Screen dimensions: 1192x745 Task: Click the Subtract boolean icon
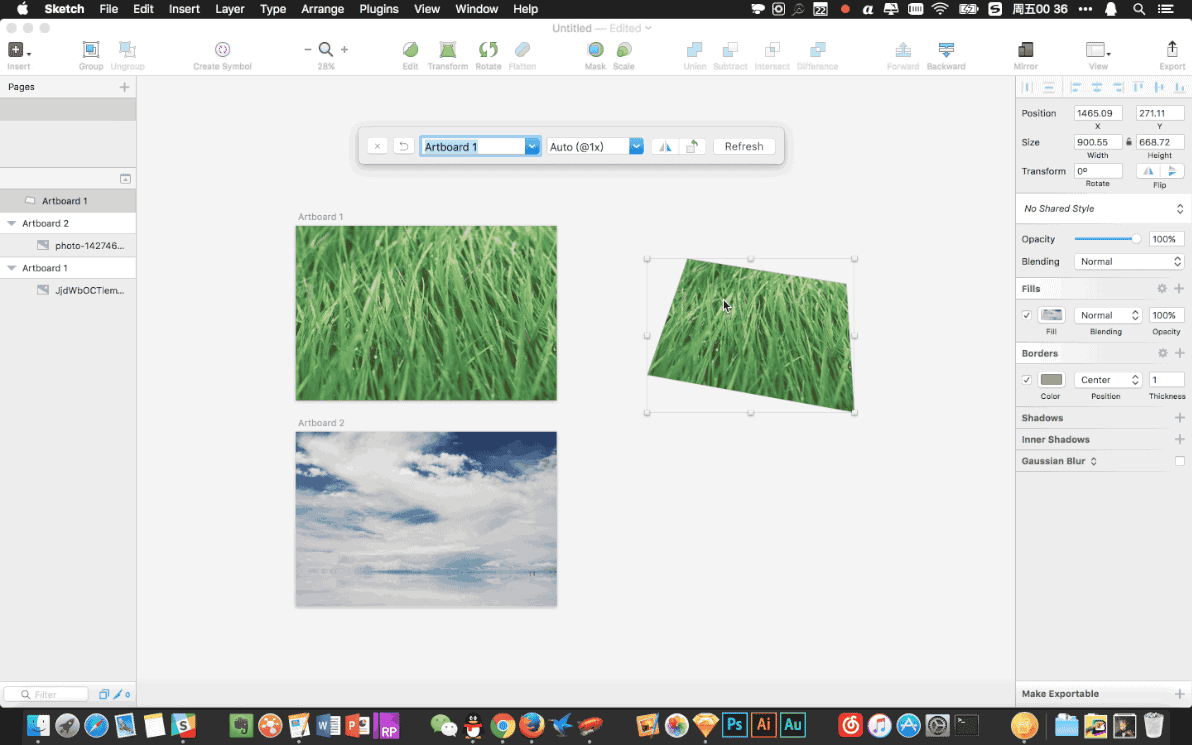pyautogui.click(x=730, y=50)
